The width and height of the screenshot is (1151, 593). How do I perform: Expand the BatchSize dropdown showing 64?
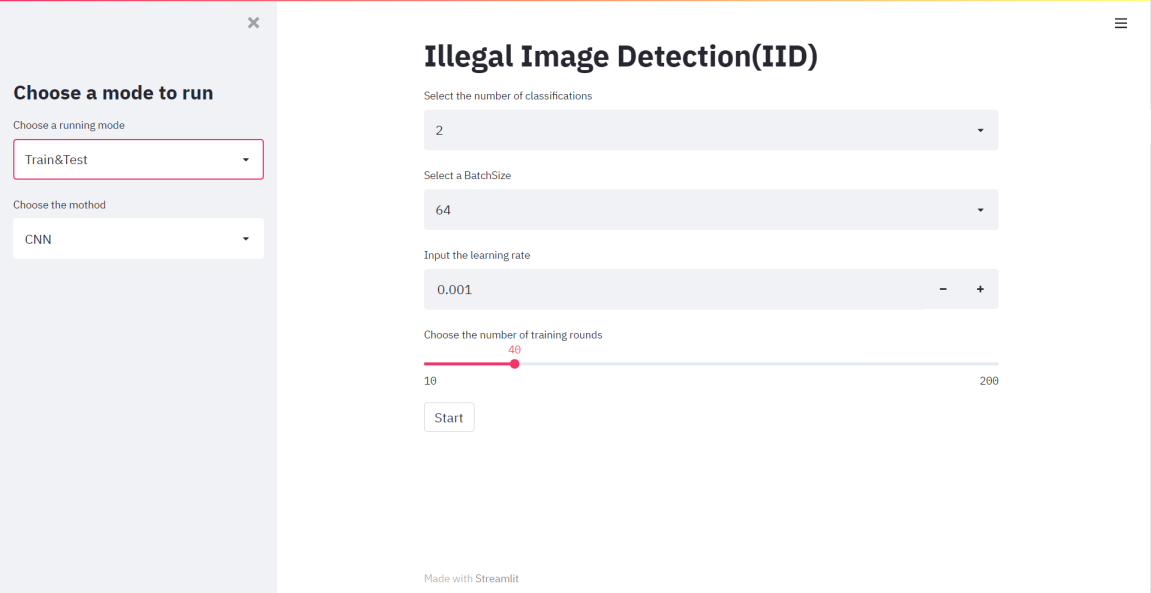(x=700, y=210)
